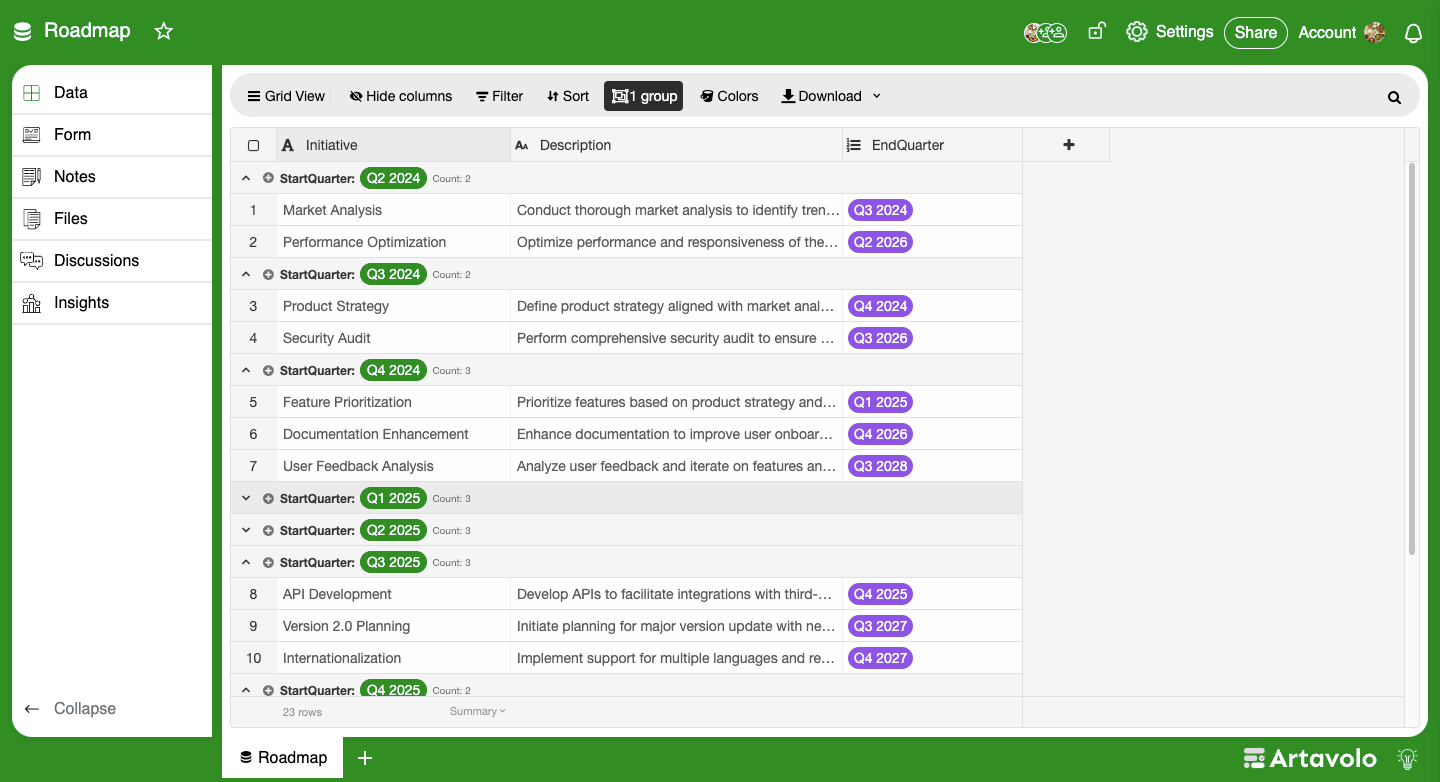This screenshot has height=782, width=1440.
Task: Open notifications via the bell icon
Action: (x=1413, y=31)
